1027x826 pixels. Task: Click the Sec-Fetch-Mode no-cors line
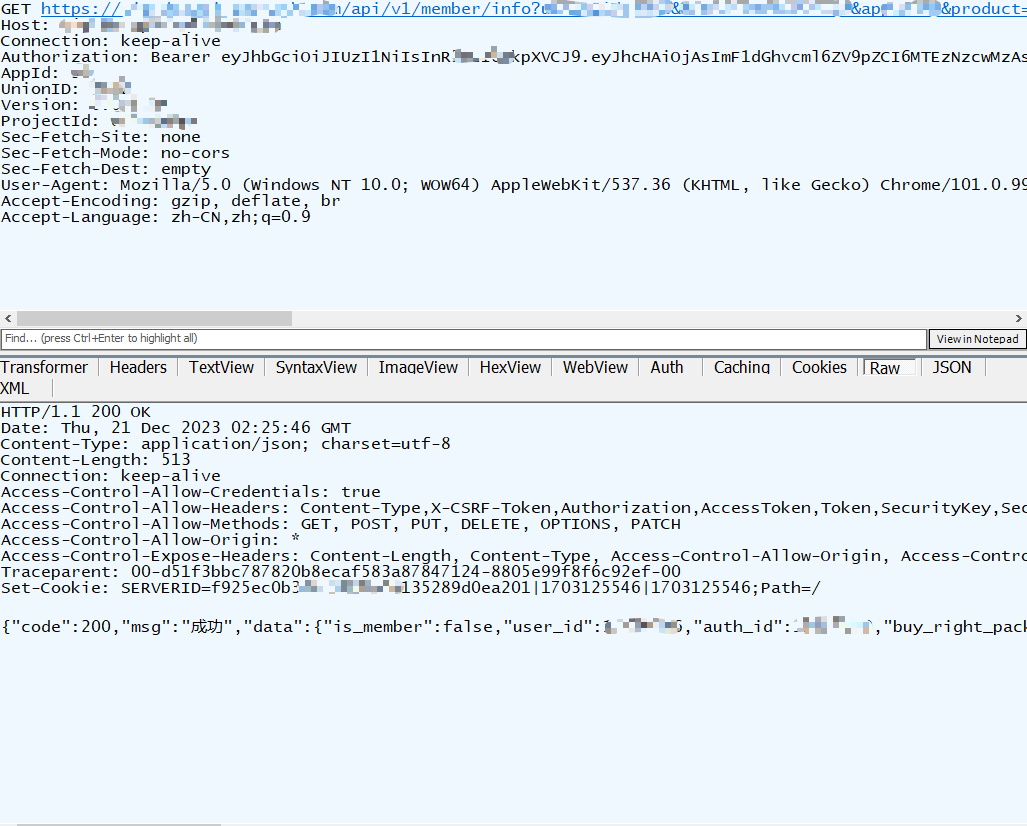pyautogui.click(x=115, y=153)
